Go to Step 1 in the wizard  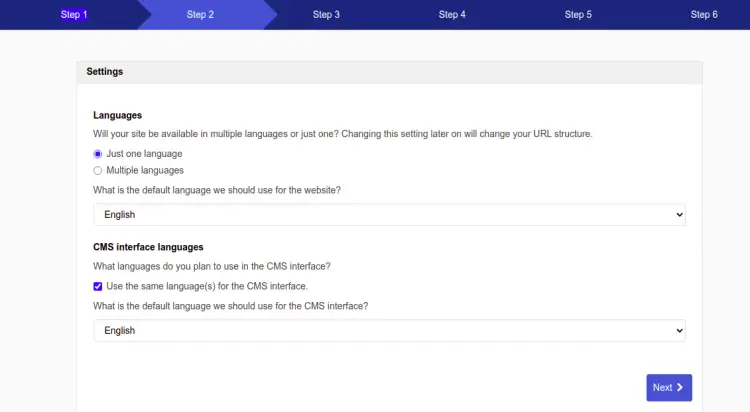pyautogui.click(x=74, y=15)
